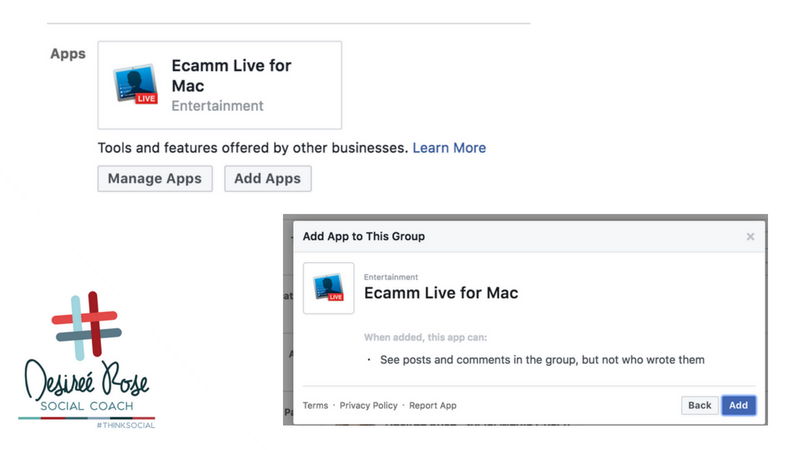Click the permission text about posts and comments
The image size is (810, 450).
[x=542, y=360]
